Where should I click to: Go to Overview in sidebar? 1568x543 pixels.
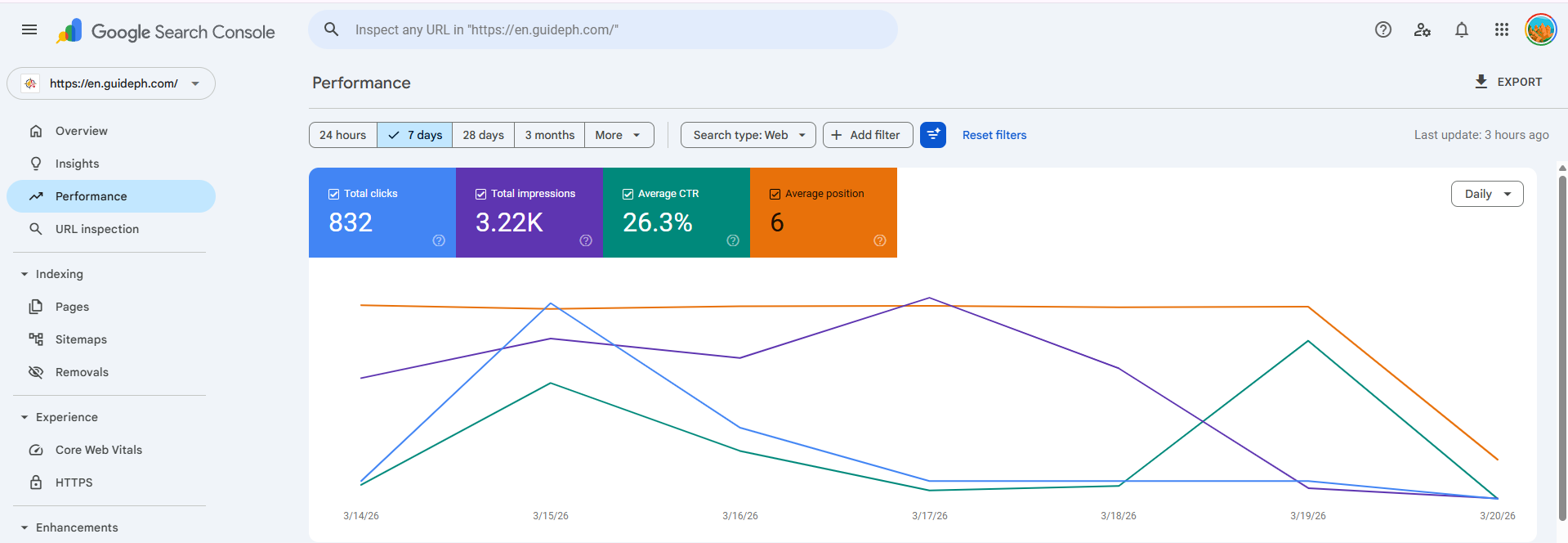(x=111, y=131)
